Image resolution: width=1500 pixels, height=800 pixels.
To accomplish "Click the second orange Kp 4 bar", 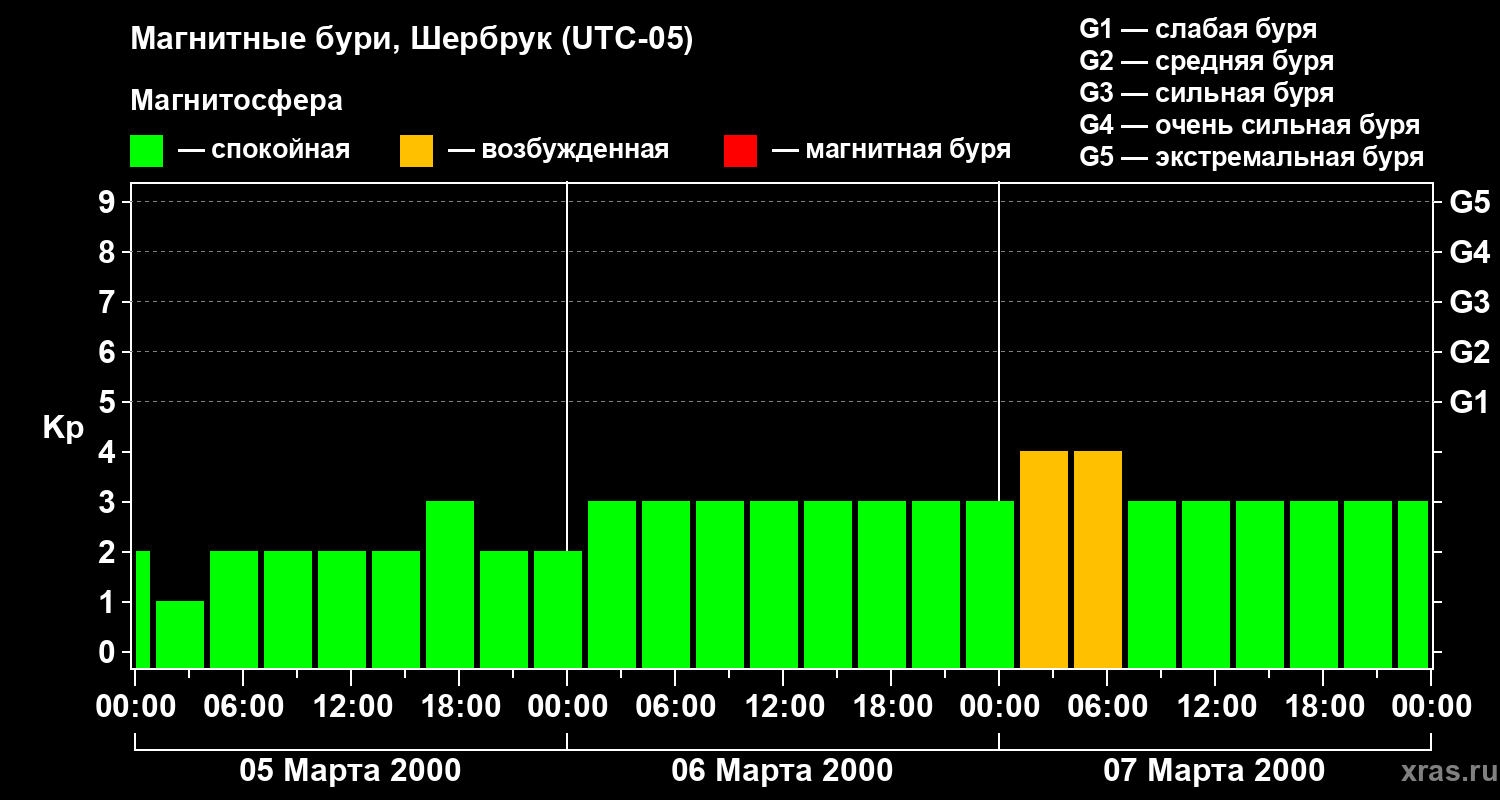I will (x=1098, y=559).
